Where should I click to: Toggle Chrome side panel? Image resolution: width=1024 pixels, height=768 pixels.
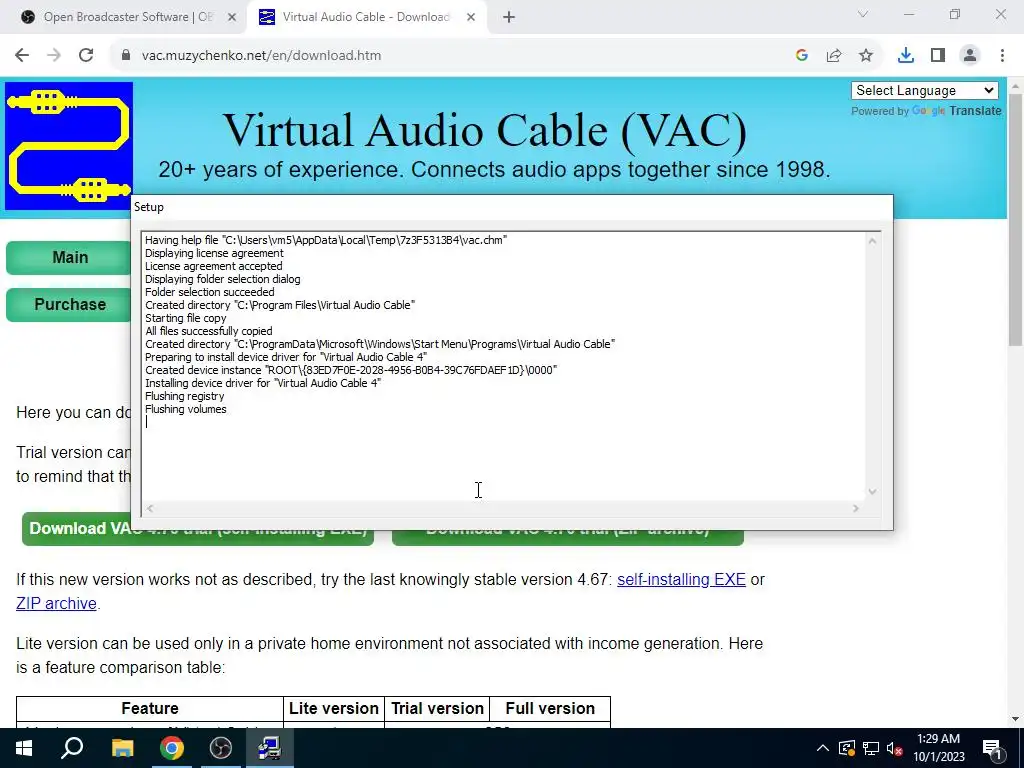[x=938, y=56]
